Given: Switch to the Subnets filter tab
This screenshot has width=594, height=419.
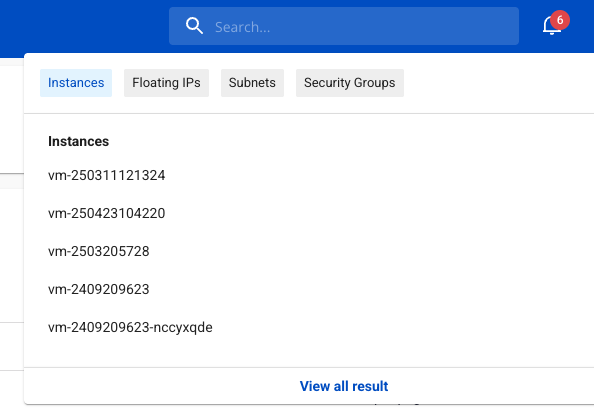Looking at the screenshot, I should click(252, 83).
